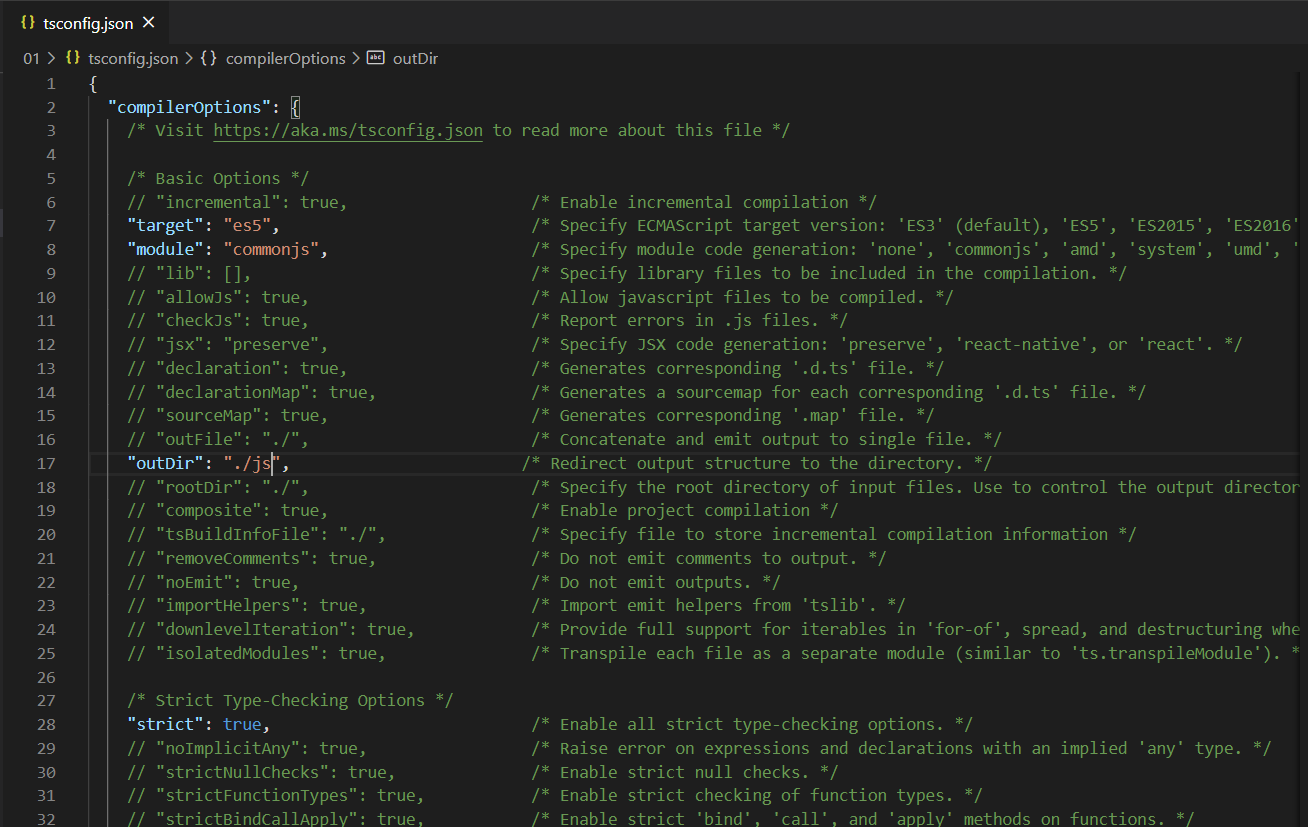The height and width of the screenshot is (827, 1308).
Task: Click the commented "tsBuildInfoFile" line
Action: (256, 534)
